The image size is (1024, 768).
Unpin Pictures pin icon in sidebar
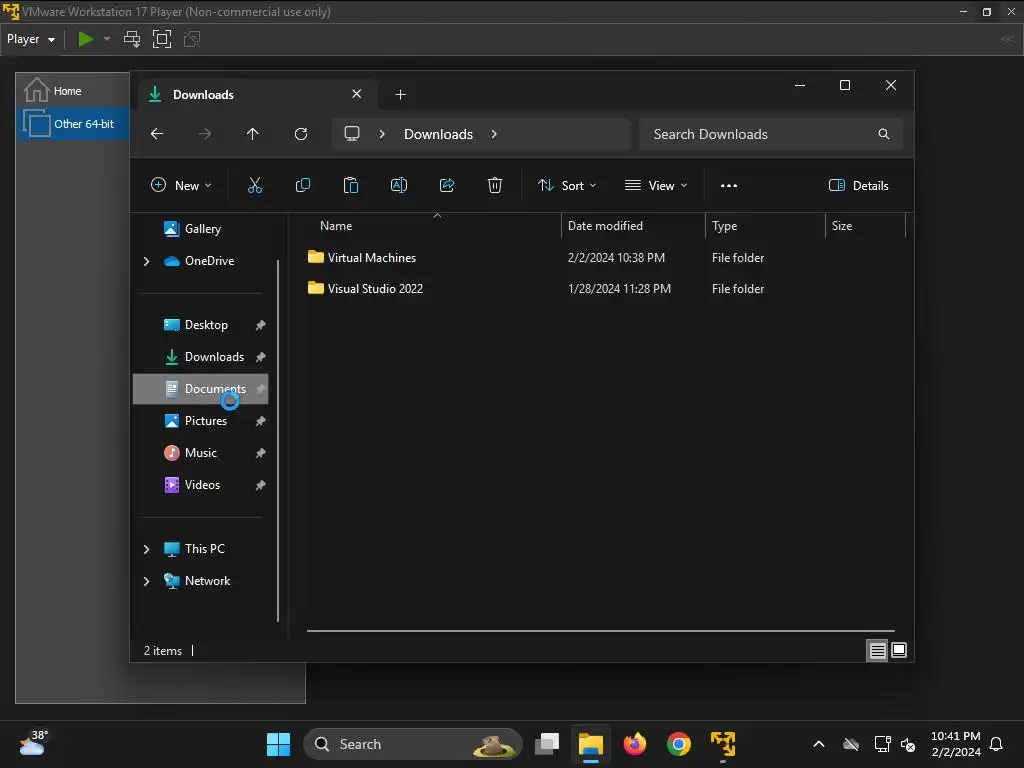261,421
